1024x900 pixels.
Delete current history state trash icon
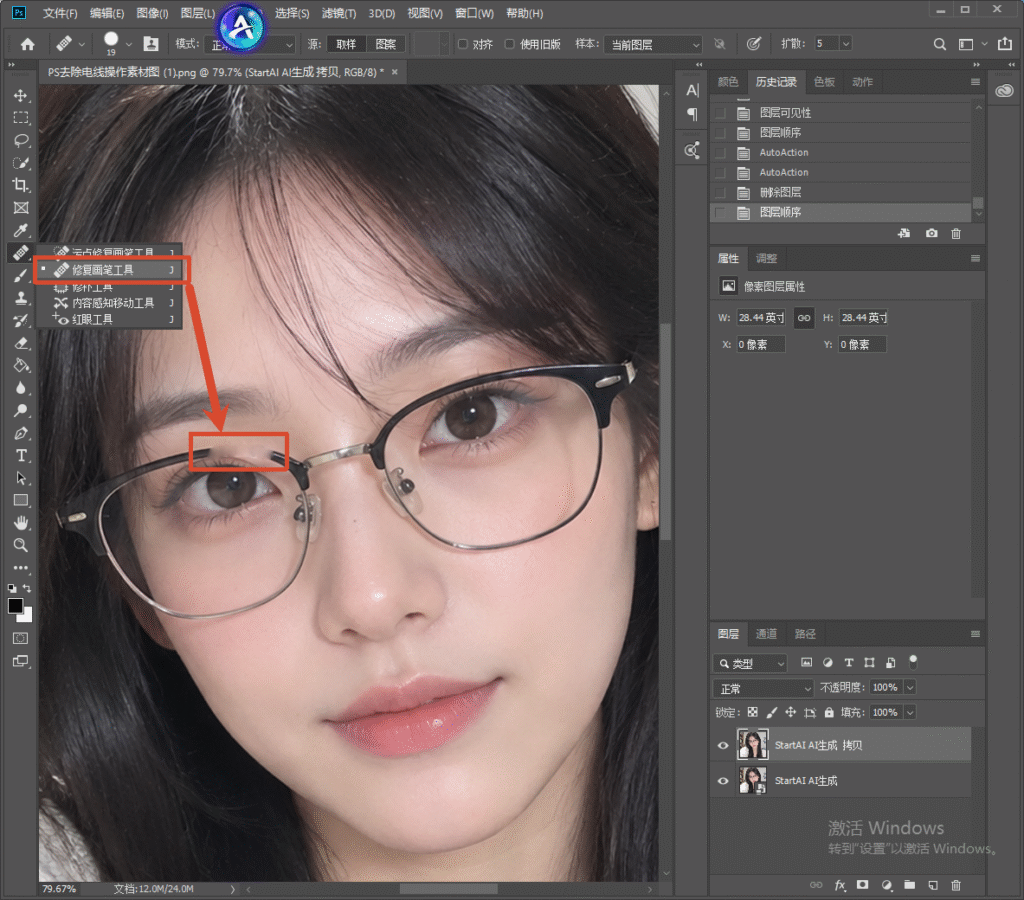956,233
